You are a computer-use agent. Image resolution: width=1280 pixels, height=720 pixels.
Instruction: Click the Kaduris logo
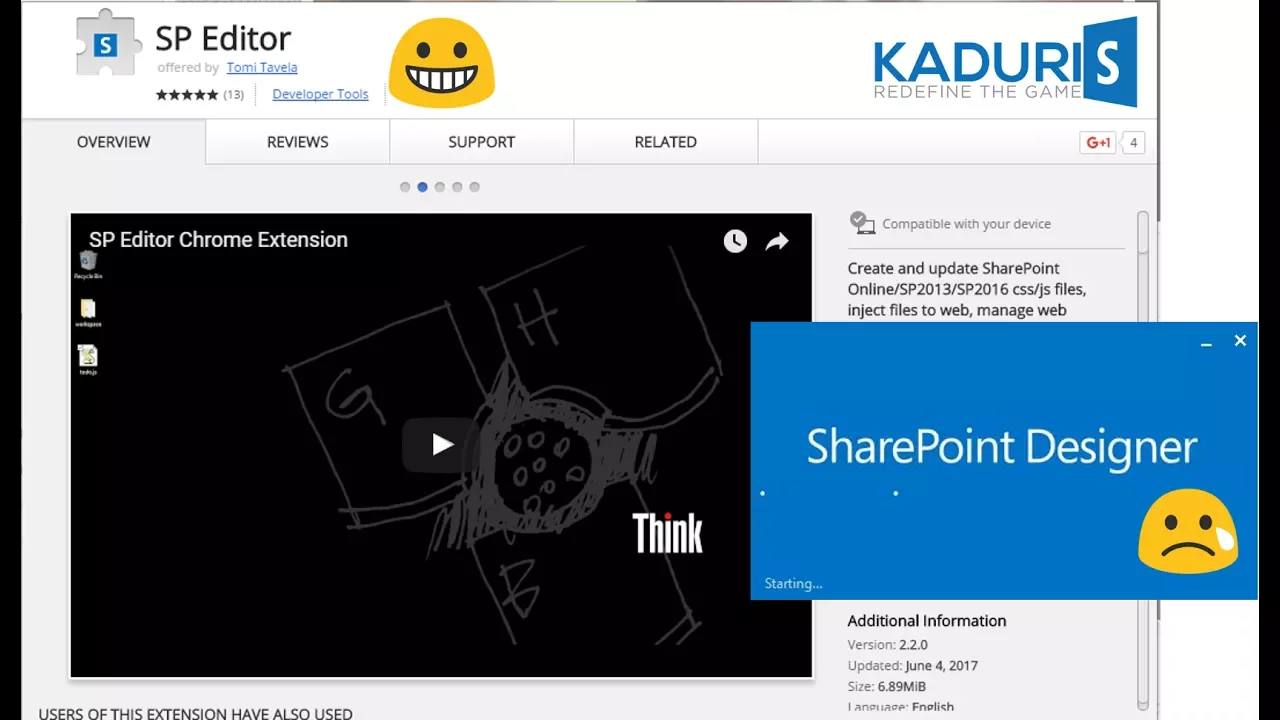(x=1005, y=62)
